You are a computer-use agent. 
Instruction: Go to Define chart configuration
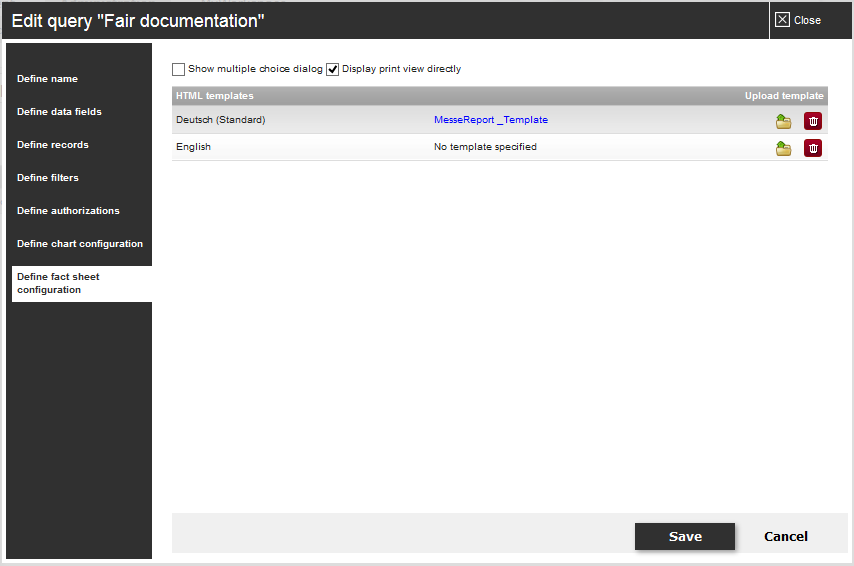click(x=82, y=244)
